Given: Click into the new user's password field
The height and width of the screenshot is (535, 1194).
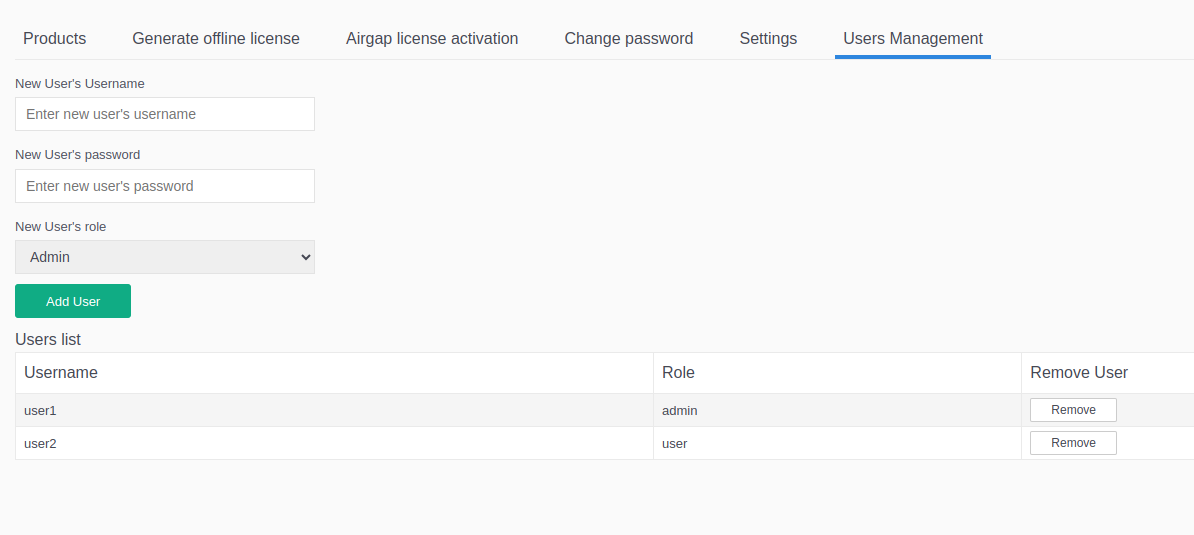Looking at the screenshot, I should click(165, 186).
